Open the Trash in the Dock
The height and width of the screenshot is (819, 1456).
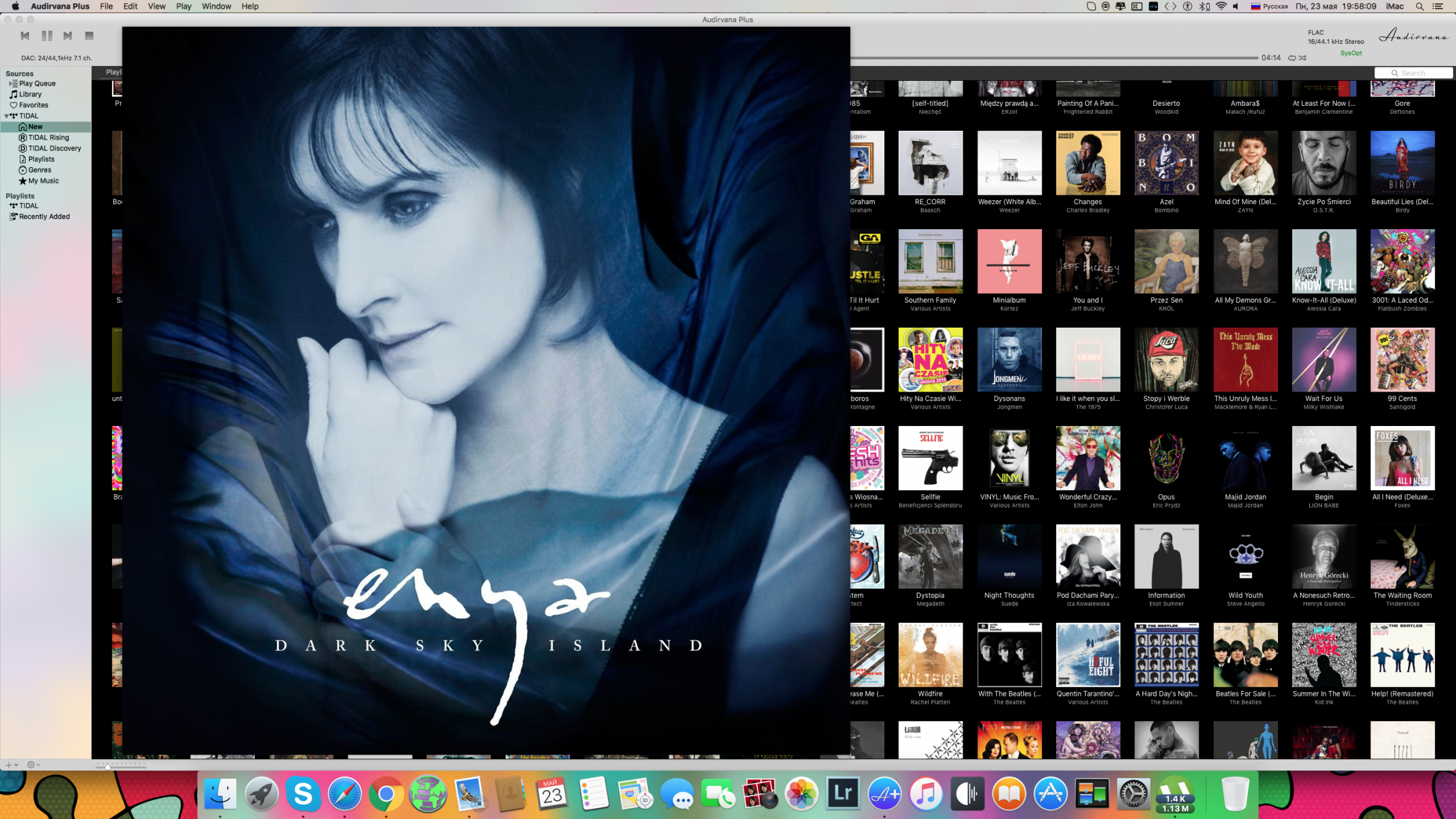(1235, 793)
